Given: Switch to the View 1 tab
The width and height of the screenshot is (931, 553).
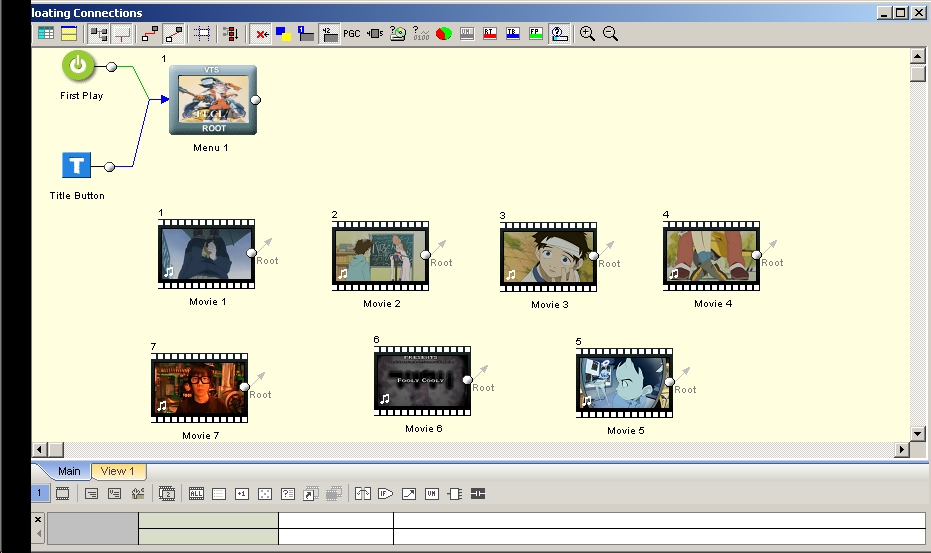Looking at the screenshot, I should point(118,471).
